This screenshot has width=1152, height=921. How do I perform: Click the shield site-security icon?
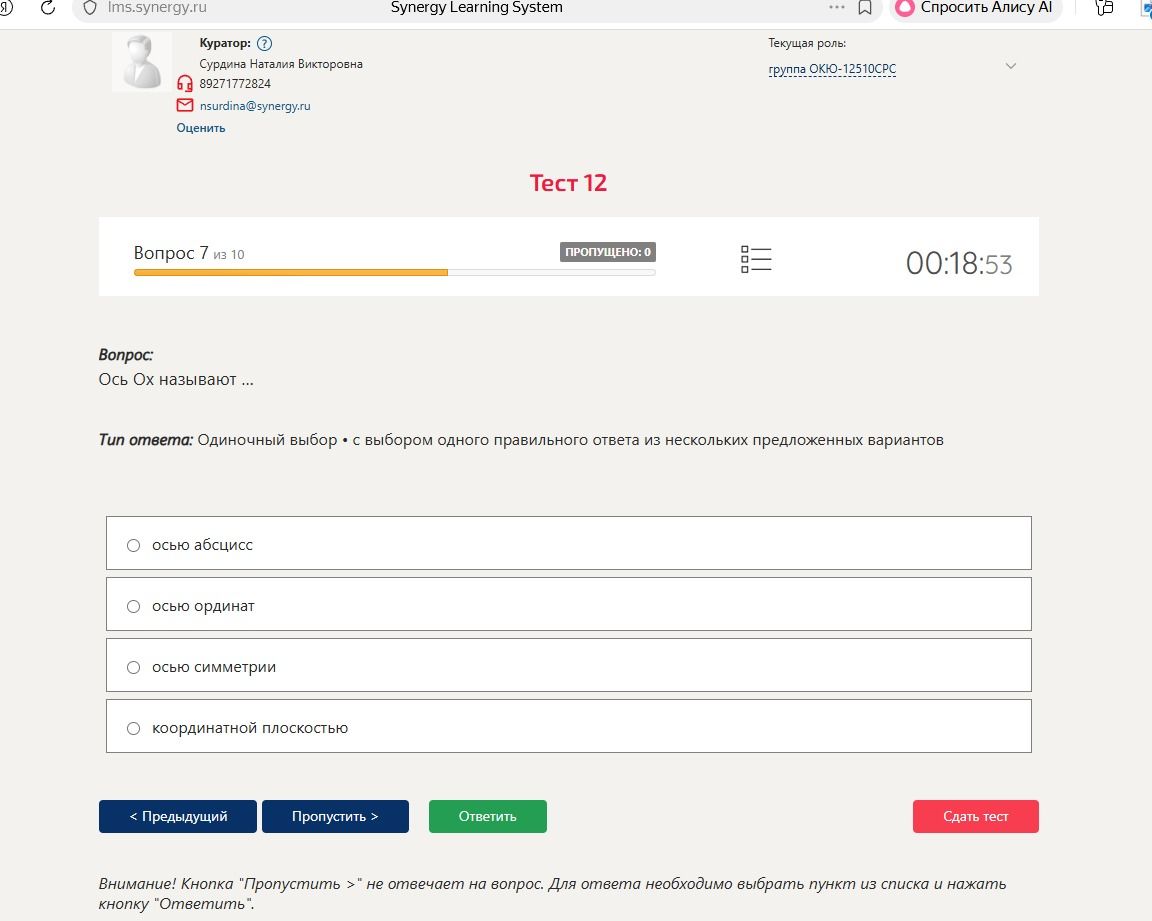click(90, 7)
